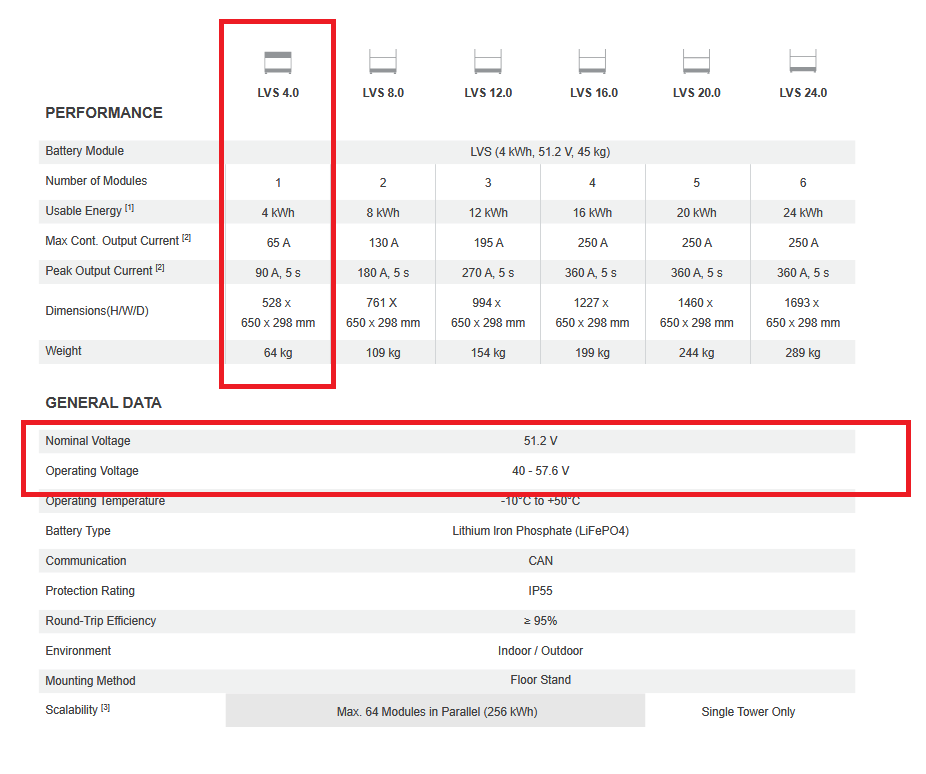926x774 pixels.
Task: Click the 51.2 V nominal voltage value
Action: click(540, 440)
